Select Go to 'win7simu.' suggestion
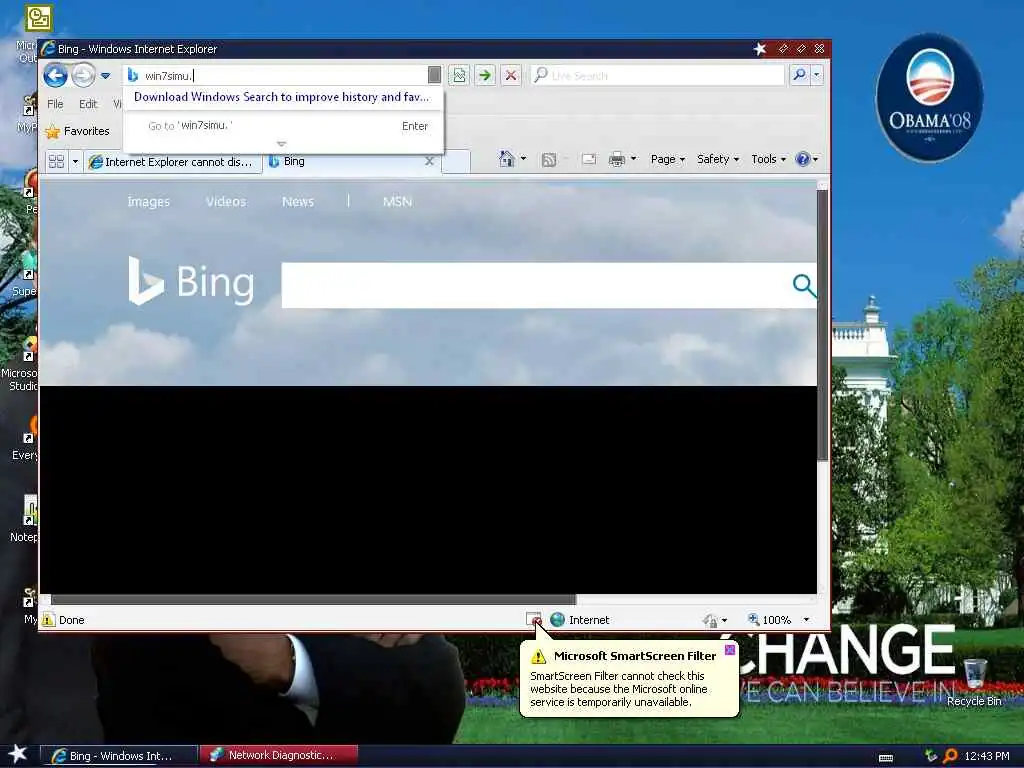The height and width of the screenshot is (768, 1024). click(283, 125)
